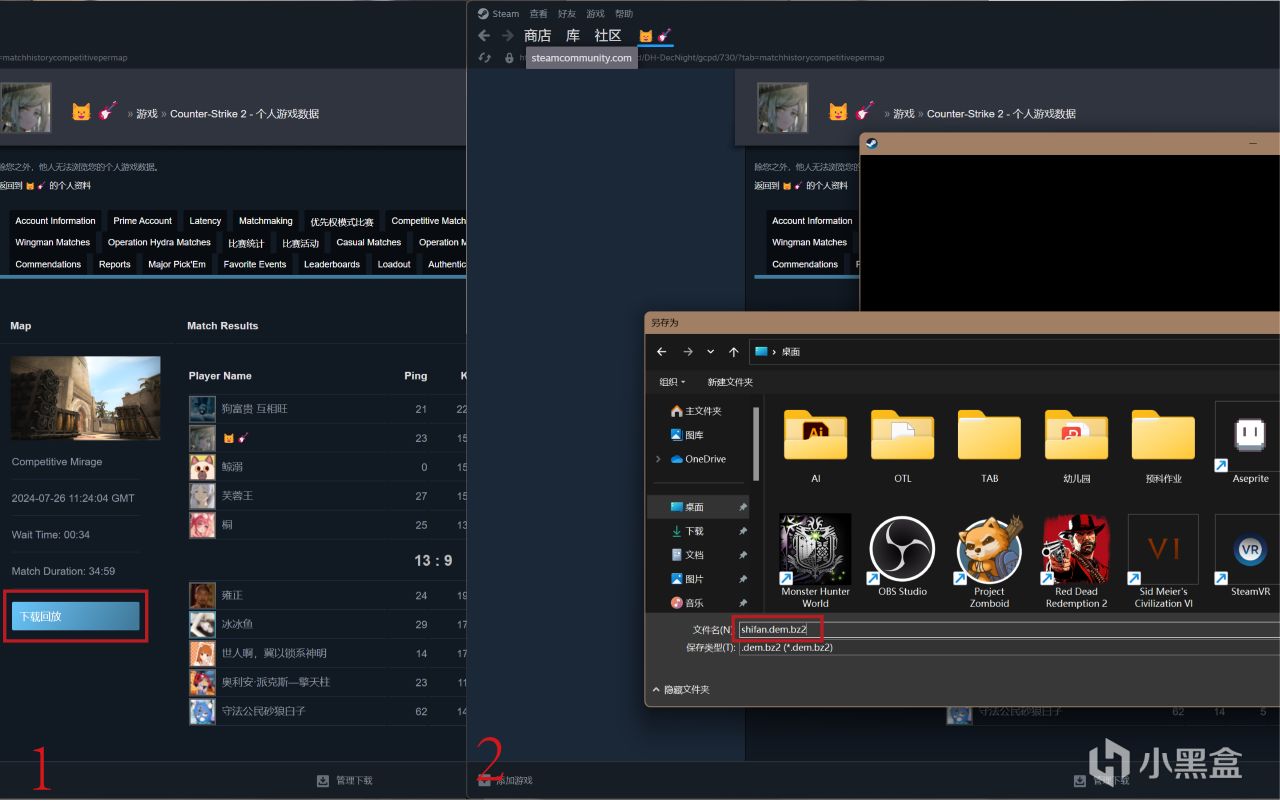1280x808 pixels.
Task: Click the 下载回放 download replay button
Action: click(x=75, y=616)
